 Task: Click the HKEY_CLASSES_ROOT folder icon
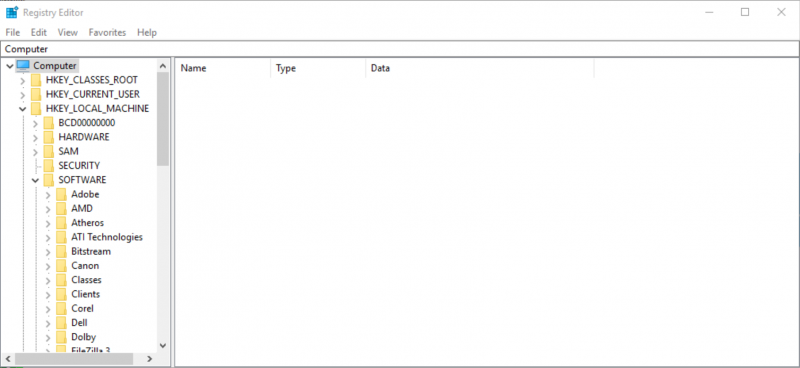point(36,80)
